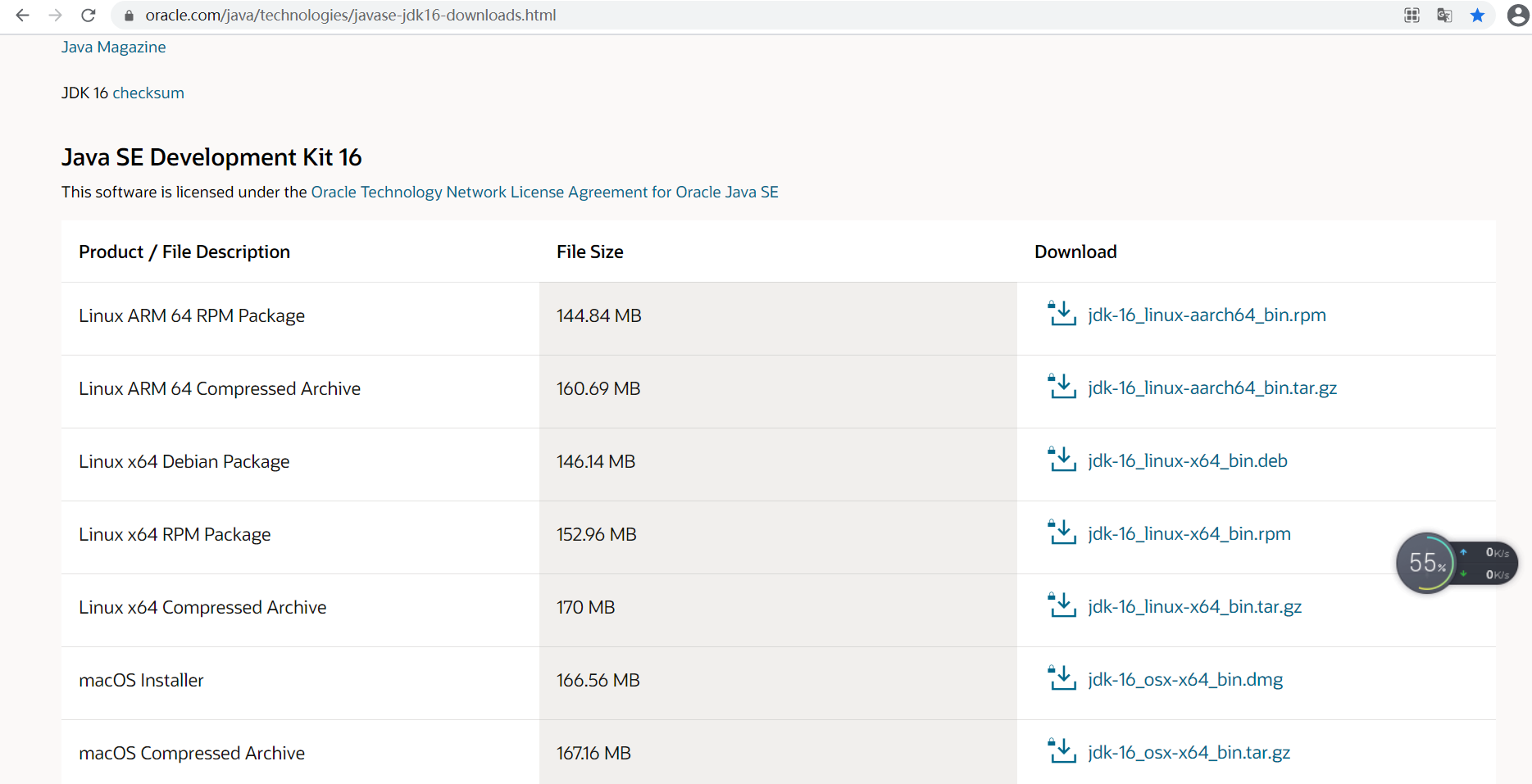Click the 'Product / File Description' column header
1532x784 pixels.
[184, 252]
